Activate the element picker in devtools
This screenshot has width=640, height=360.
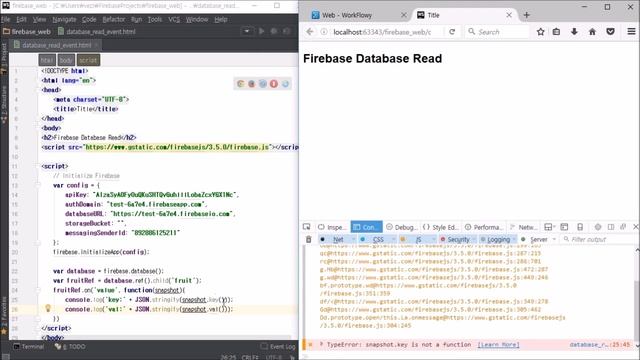(x=307, y=227)
